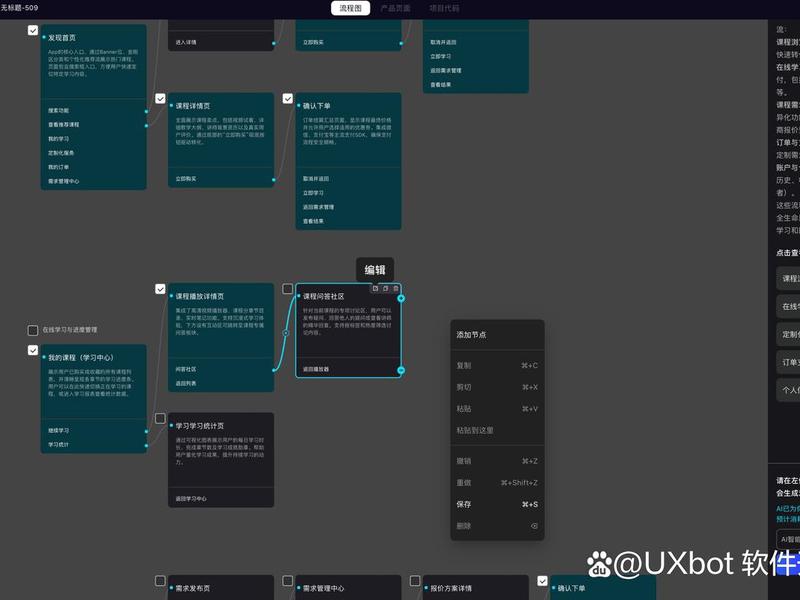Choose 删除 from the context menu
800x600 pixels.
coord(497,526)
